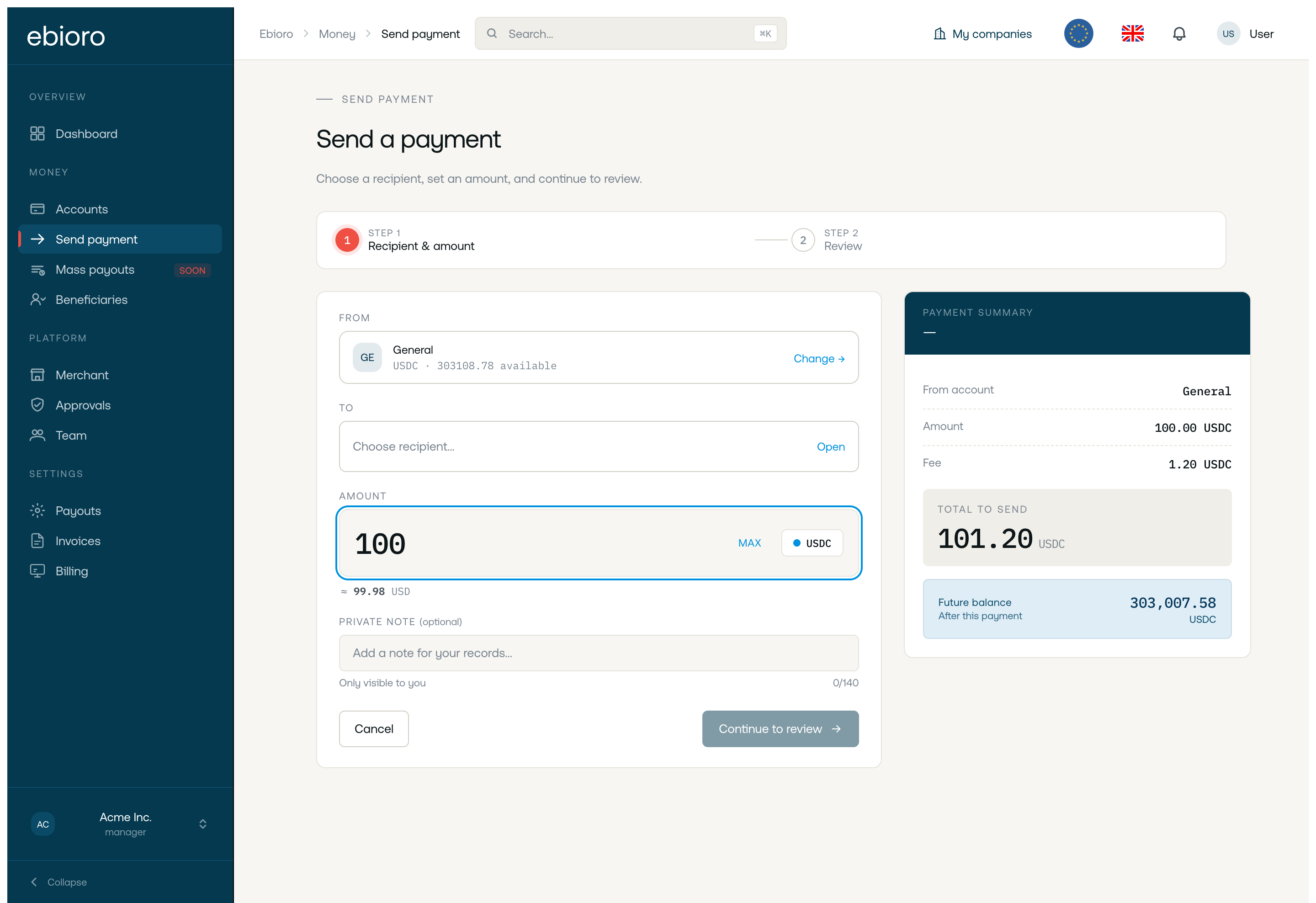Click Collapse sidebar chevron icon
The width and height of the screenshot is (1316, 903).
(34, 882)
